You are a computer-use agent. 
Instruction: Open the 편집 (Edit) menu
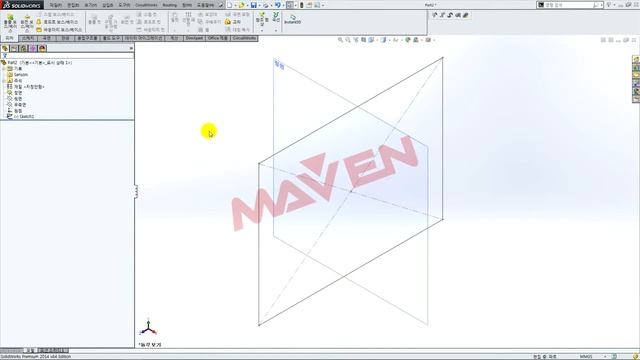[73, 5]
